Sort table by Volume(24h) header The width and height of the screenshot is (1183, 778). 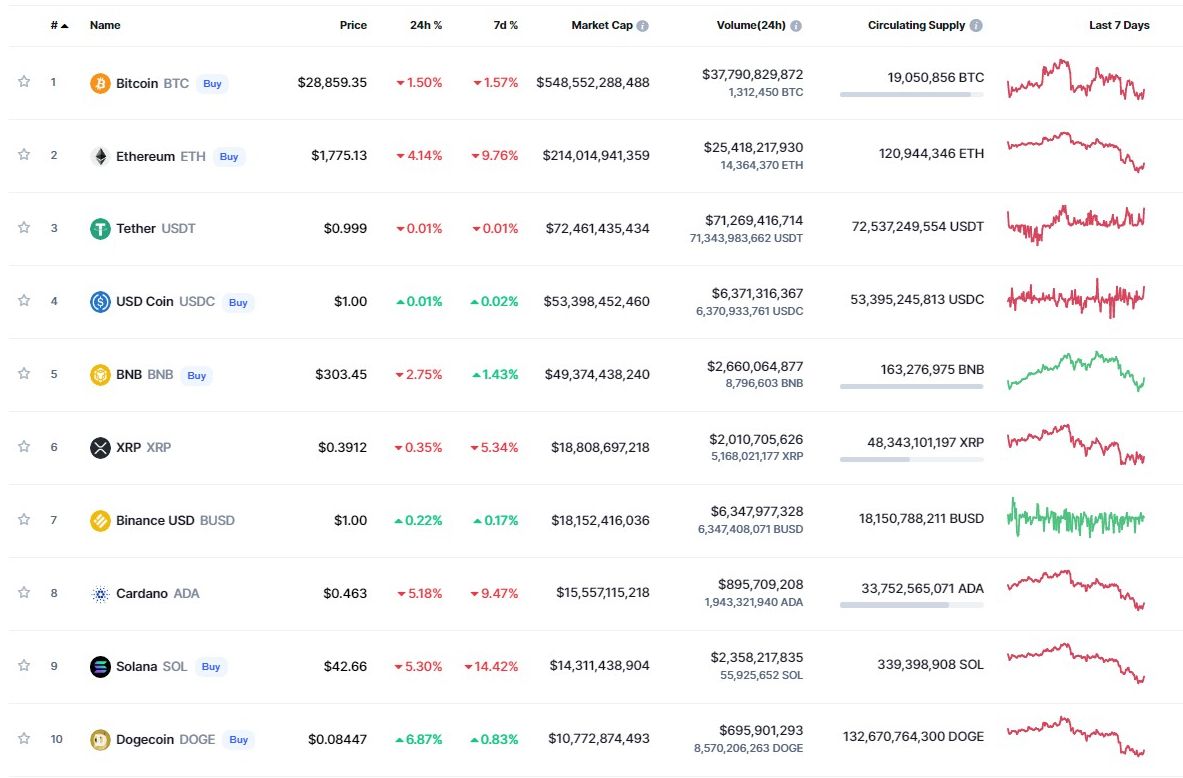(x=751, y=26)
